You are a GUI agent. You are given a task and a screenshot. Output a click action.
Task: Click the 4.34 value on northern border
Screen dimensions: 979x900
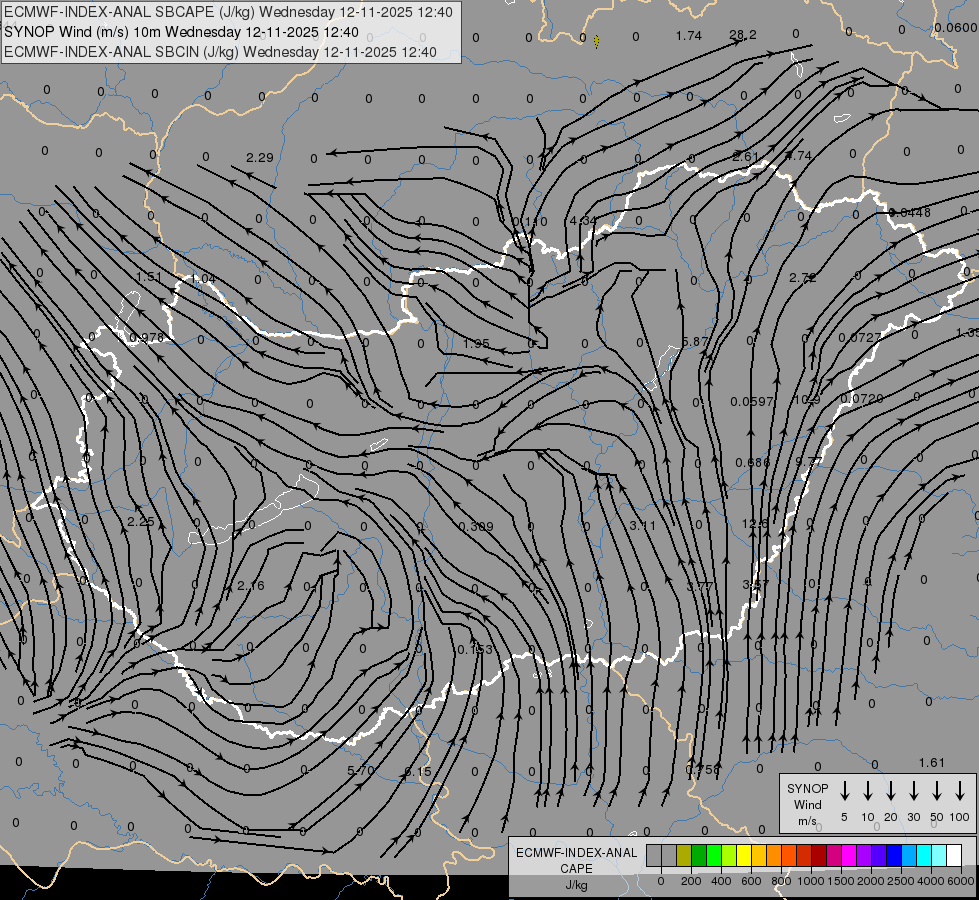tap(583, 220)
